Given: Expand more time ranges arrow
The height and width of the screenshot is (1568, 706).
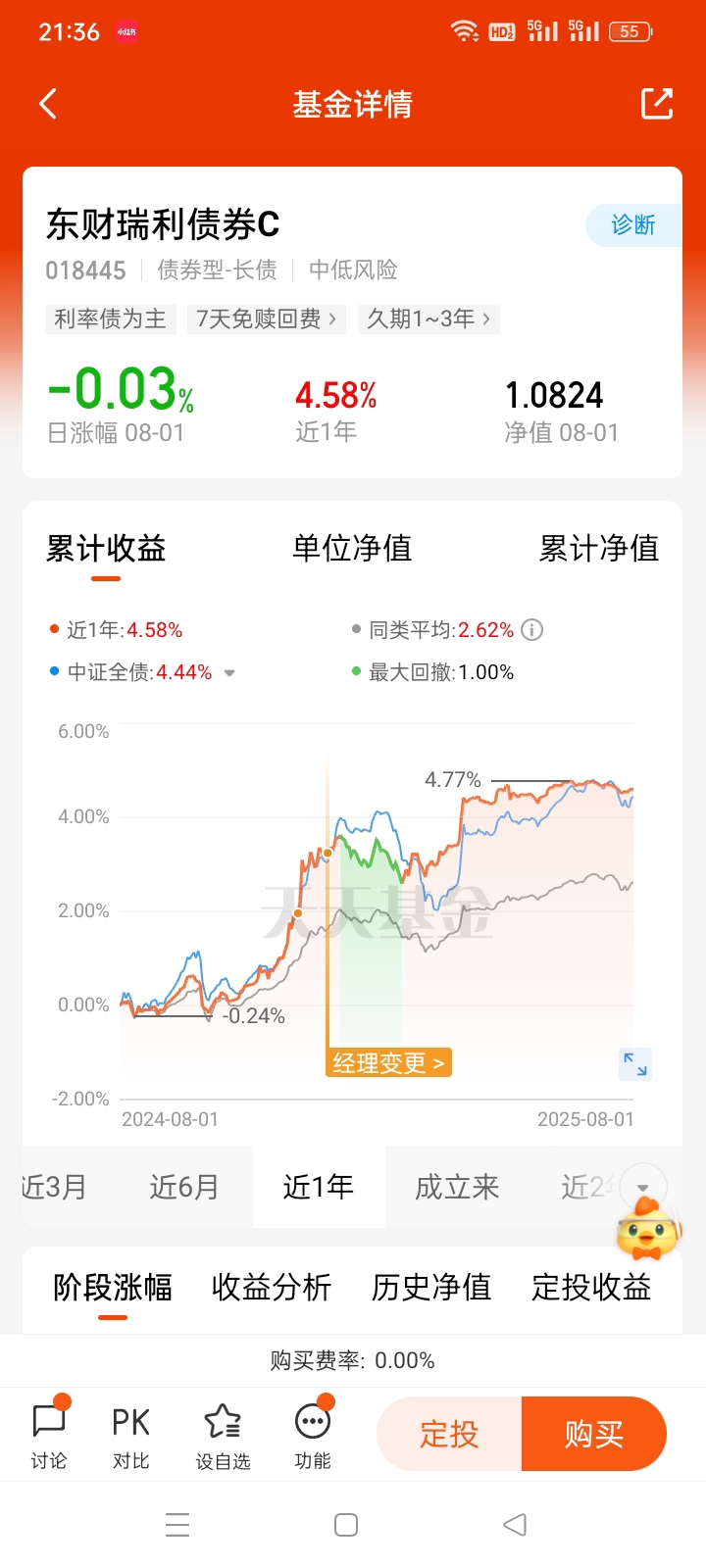Looking at the screenshot, I should tap(643, 1188).
